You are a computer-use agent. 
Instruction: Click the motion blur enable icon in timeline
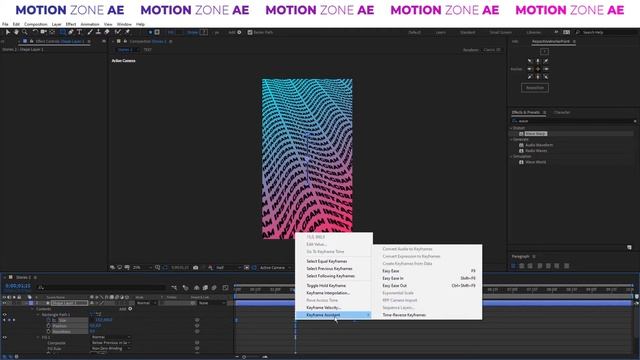click(x=214, y=288)
